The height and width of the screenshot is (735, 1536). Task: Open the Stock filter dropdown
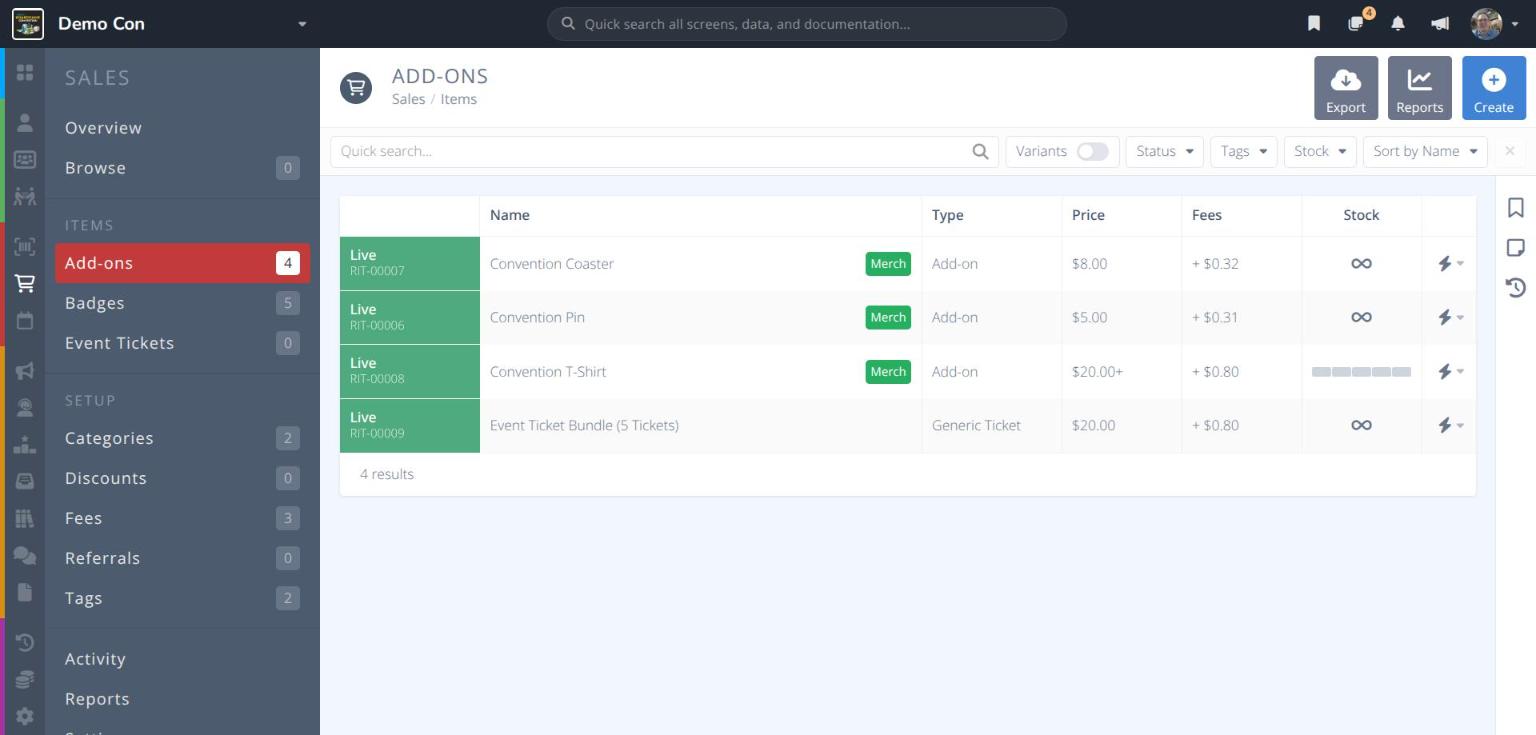[x=1320, y=152]
